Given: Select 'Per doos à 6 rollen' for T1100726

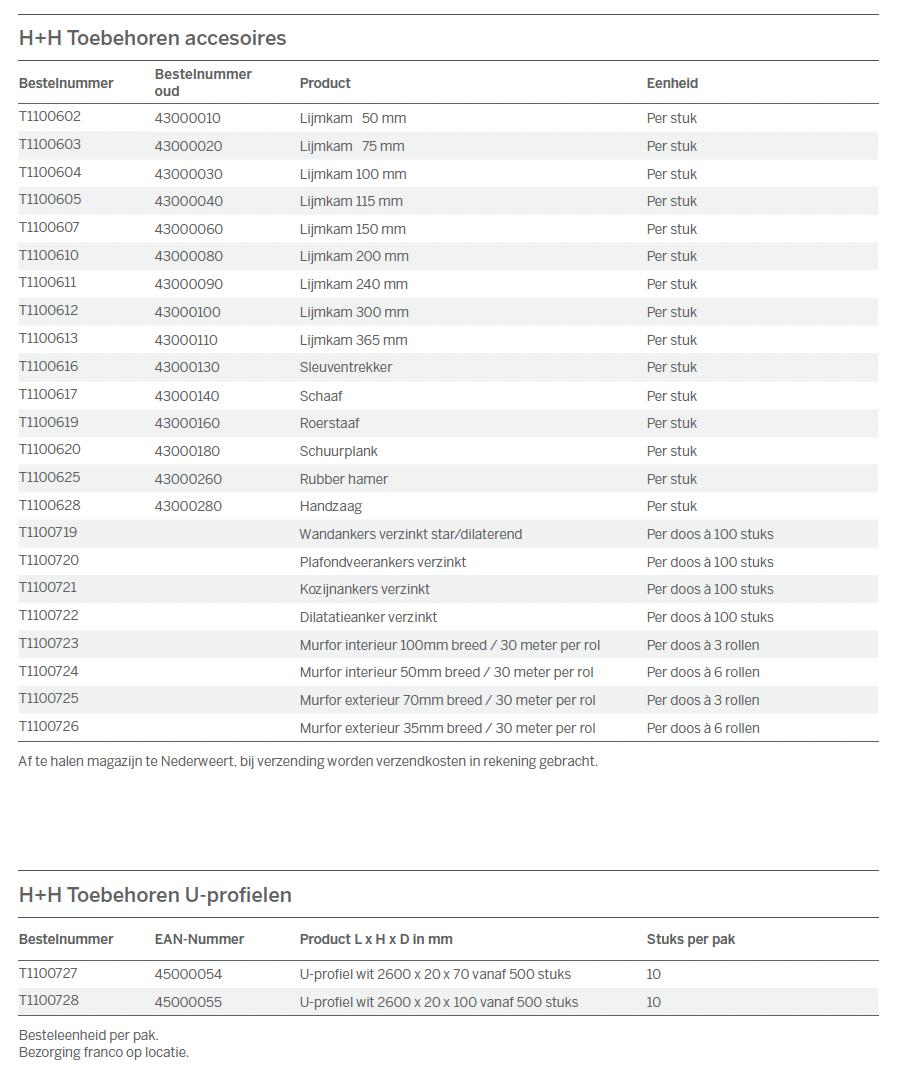Looking at the screenshot, I should 703,728.
